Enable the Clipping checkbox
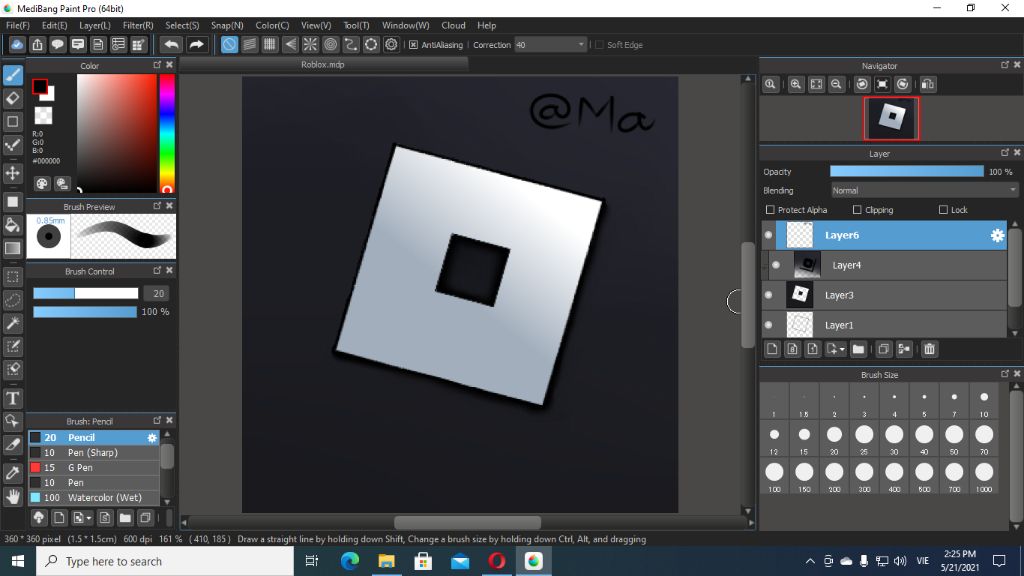 857,209
